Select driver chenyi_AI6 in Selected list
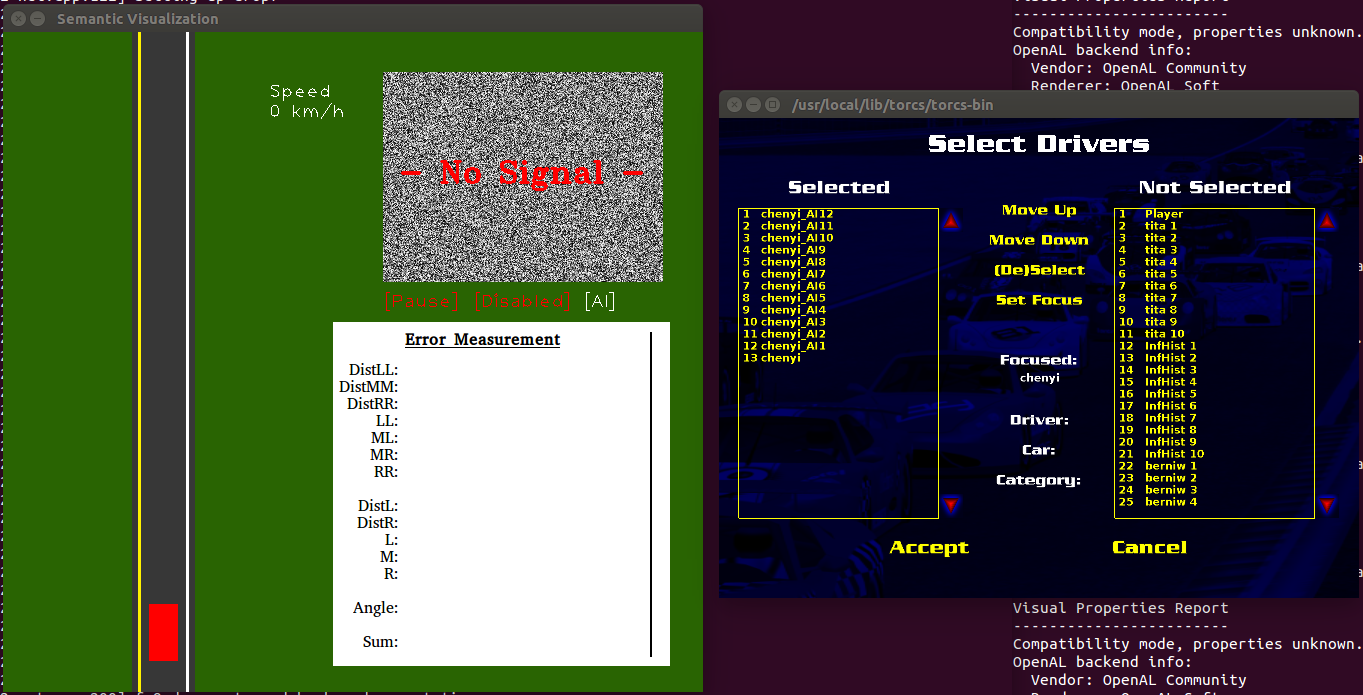1363x695 pixels. click(838, 286)
